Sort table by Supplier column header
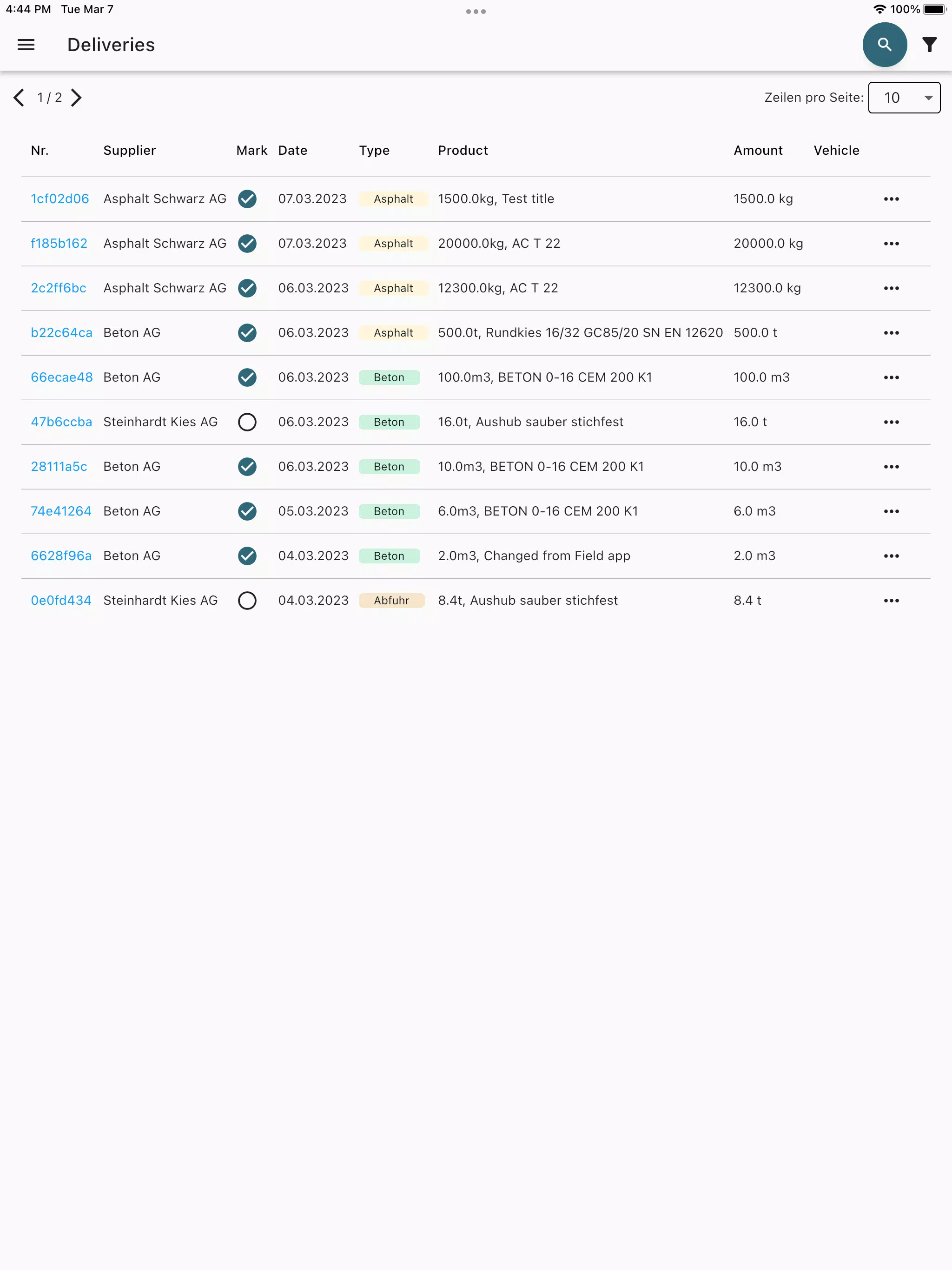Image resolution: width=952 pixels, height=1270 pixels. point(129,151)
